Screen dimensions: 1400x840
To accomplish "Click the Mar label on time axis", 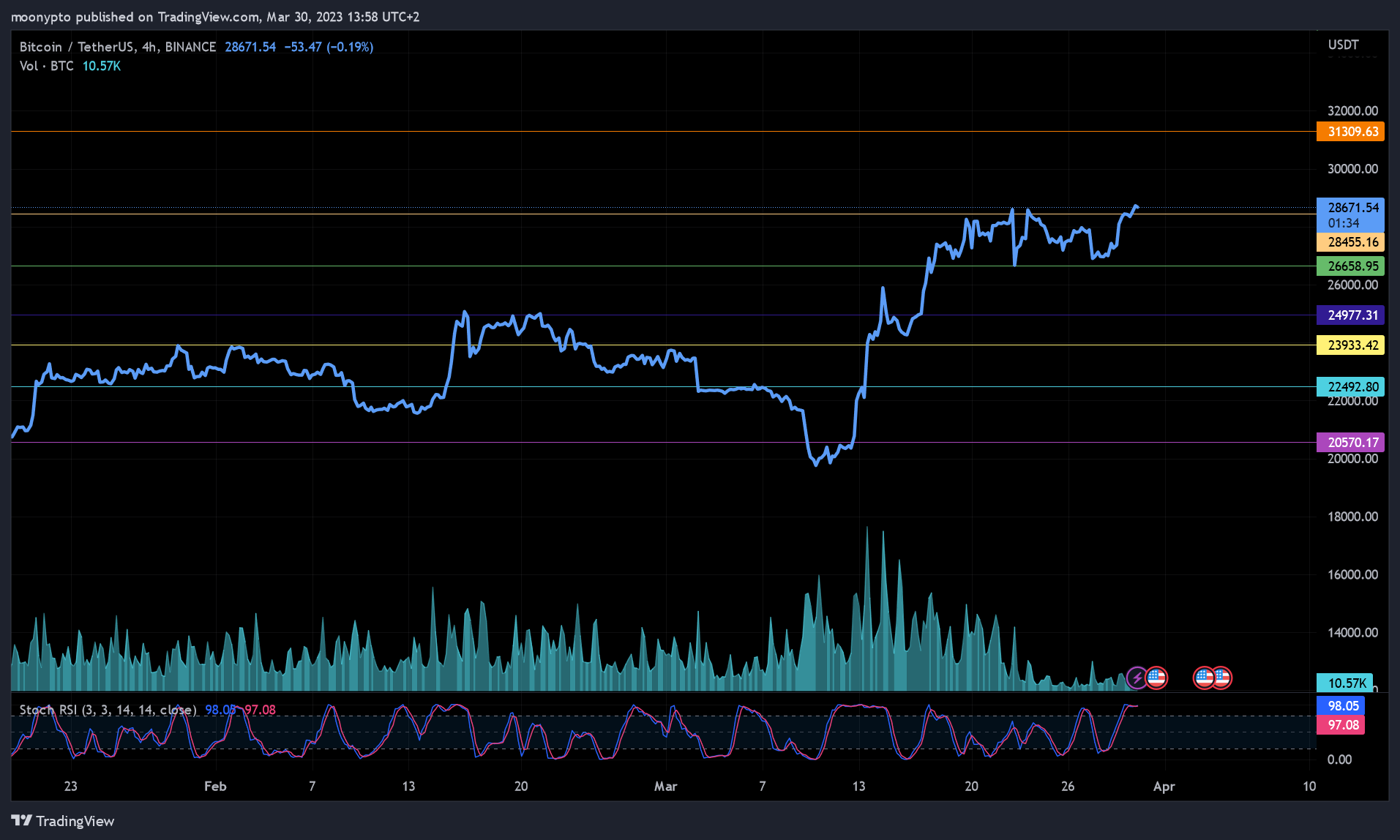I will click(665, 787).
